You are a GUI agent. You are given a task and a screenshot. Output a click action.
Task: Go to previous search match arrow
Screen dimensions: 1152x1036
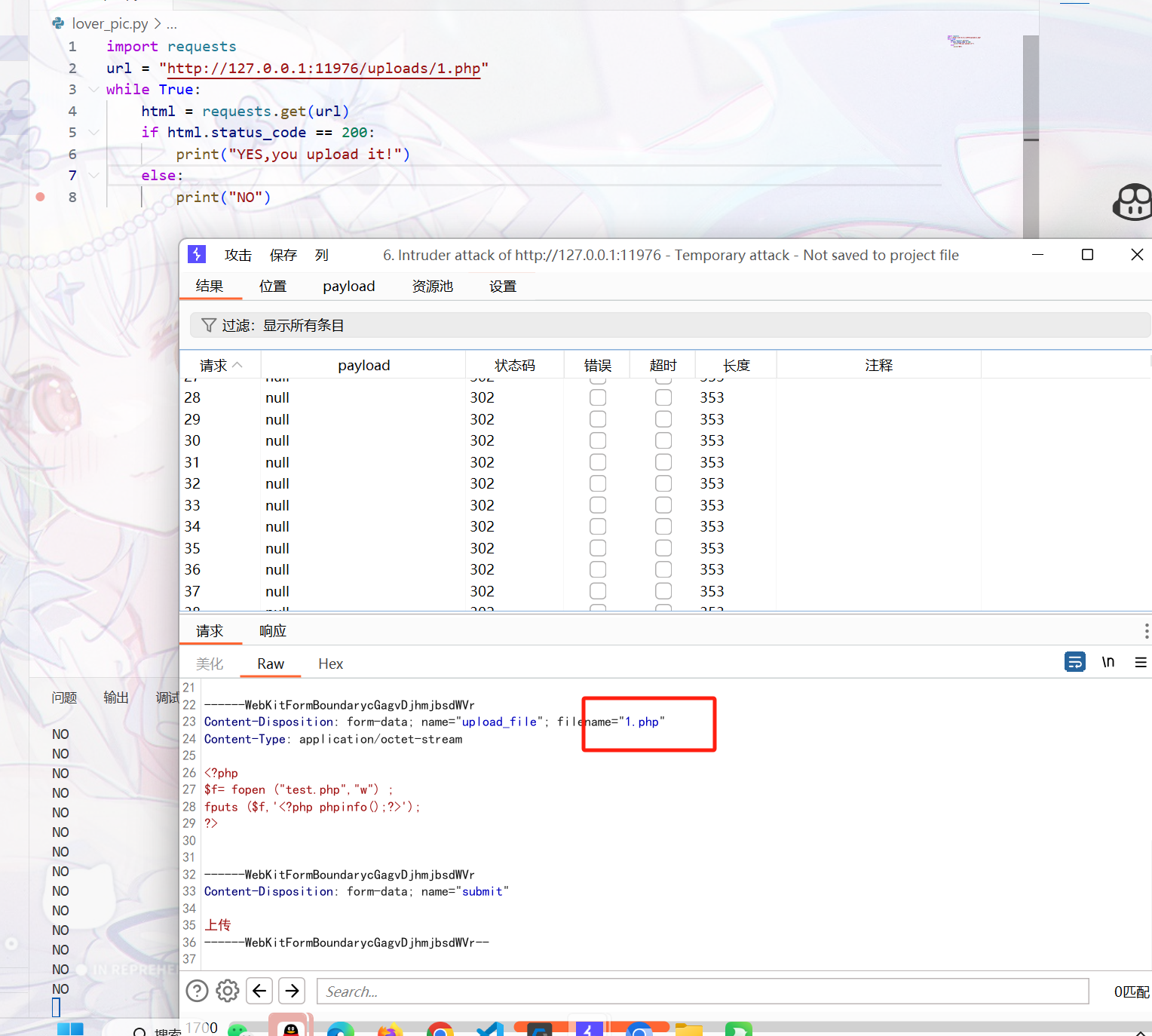coord(259,990)
